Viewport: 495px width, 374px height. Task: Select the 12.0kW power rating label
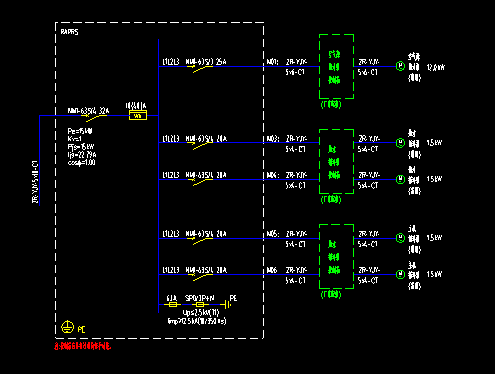click(436, 67)
